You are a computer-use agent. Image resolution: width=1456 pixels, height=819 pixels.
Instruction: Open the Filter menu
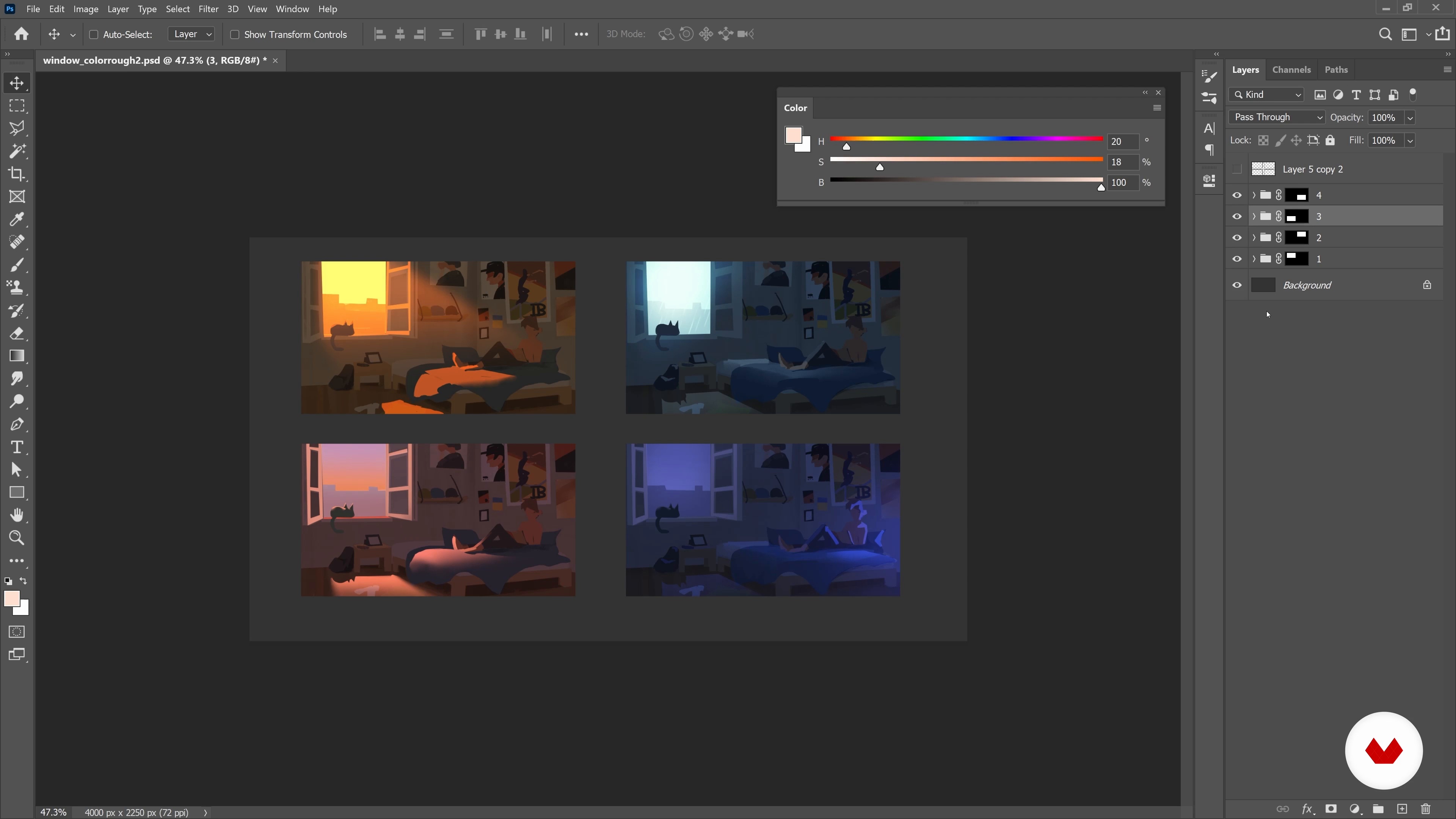click(208, 9)
